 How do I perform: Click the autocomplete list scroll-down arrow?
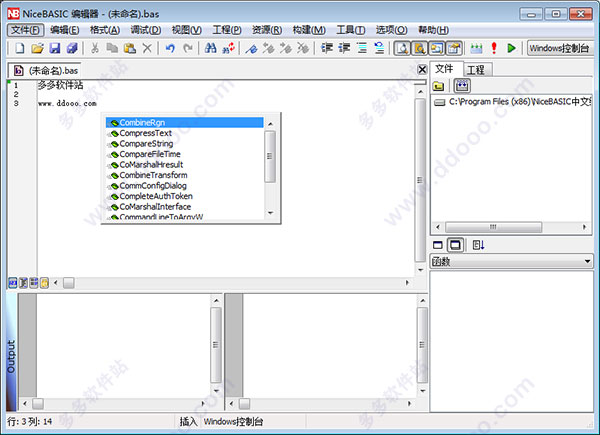(271, 213)
